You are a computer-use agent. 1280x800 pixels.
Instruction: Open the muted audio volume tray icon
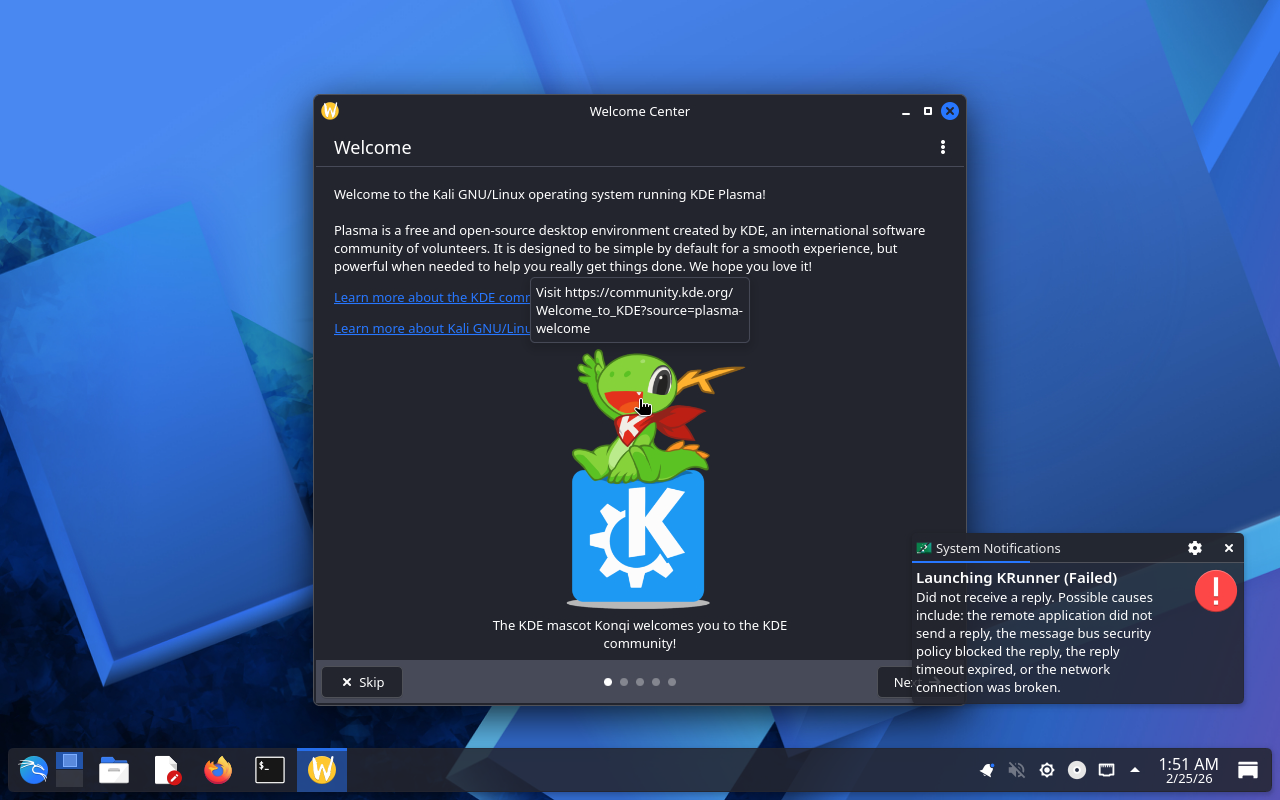click(x=1017, y=770)
